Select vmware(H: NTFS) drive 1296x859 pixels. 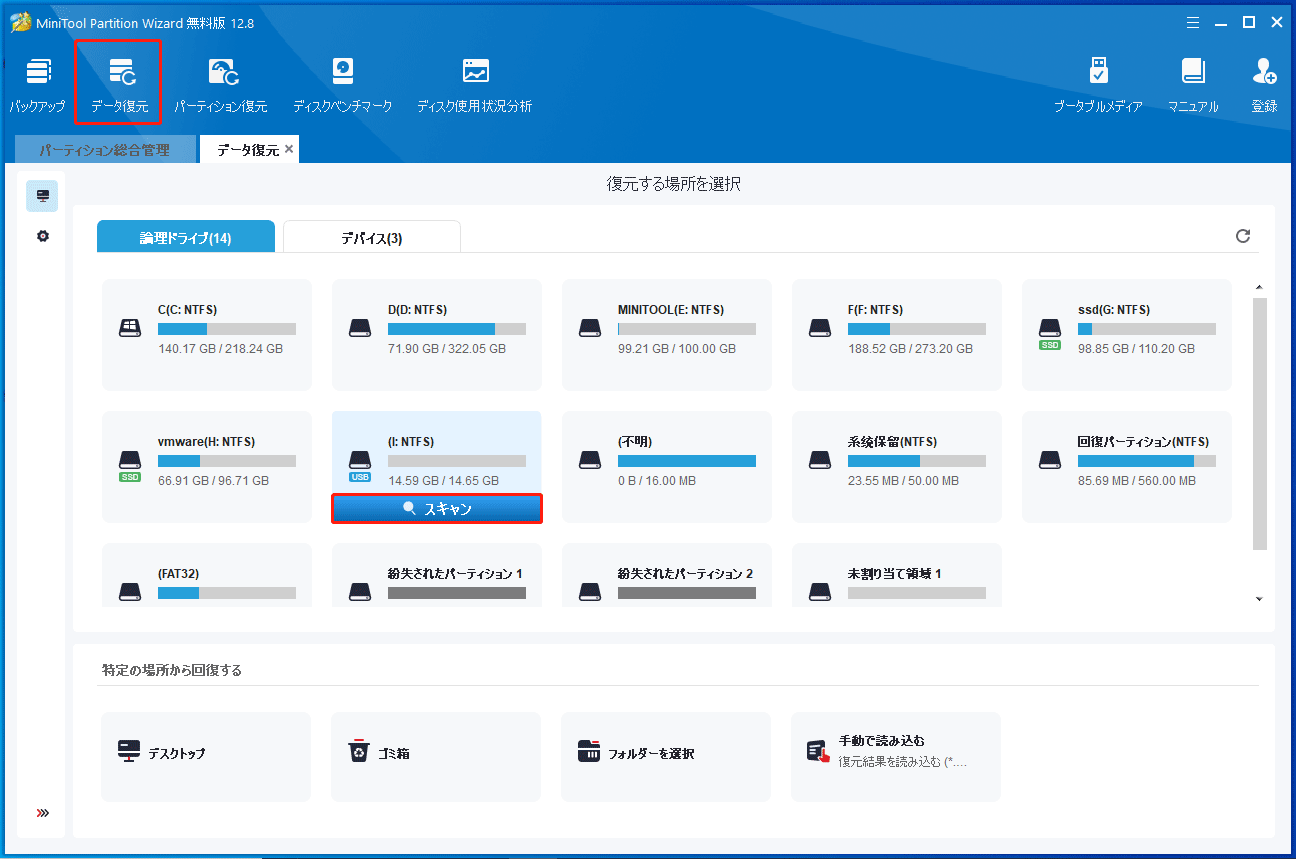tap(207, 466)
